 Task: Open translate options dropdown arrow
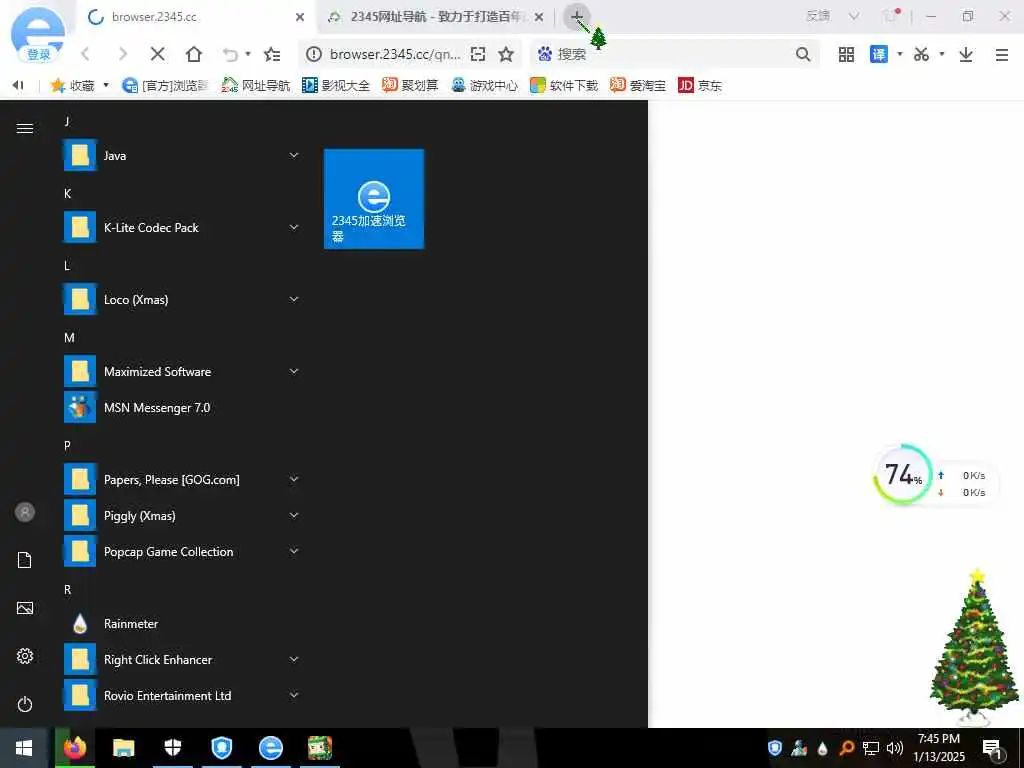pyautogui.click(x=900, y=54)
